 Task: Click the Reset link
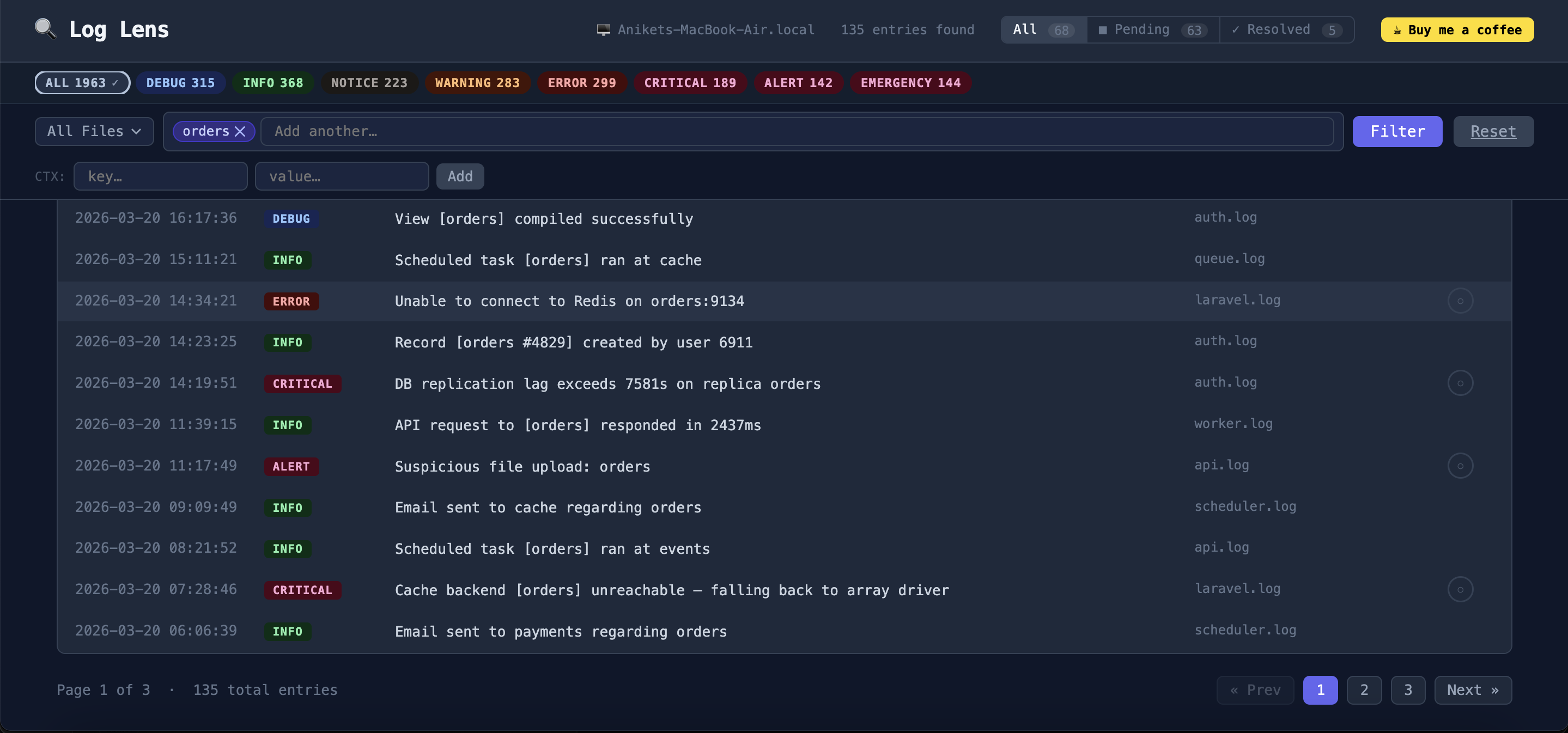tap(1493, 131)
